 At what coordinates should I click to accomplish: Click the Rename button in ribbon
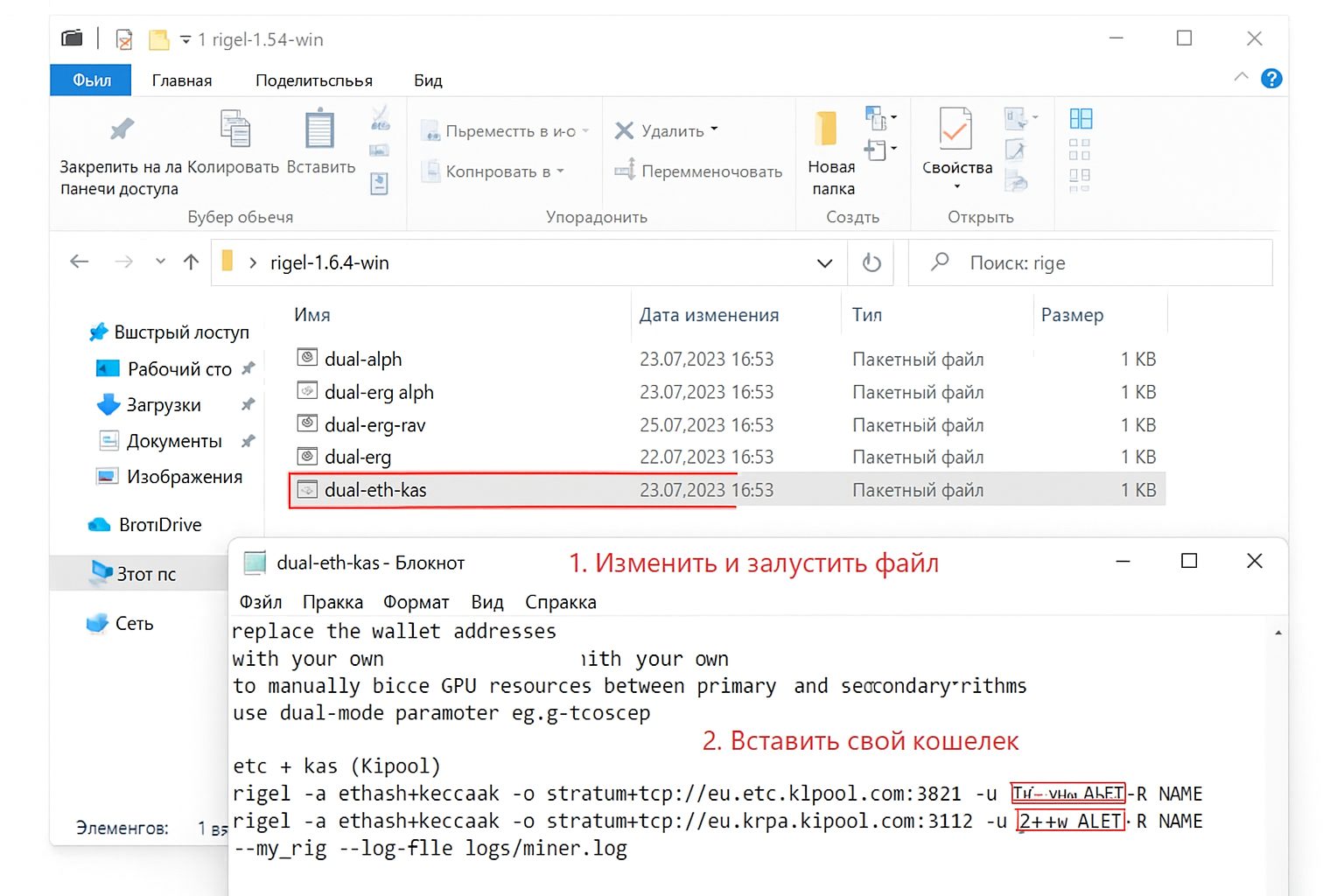pos(699,171)
